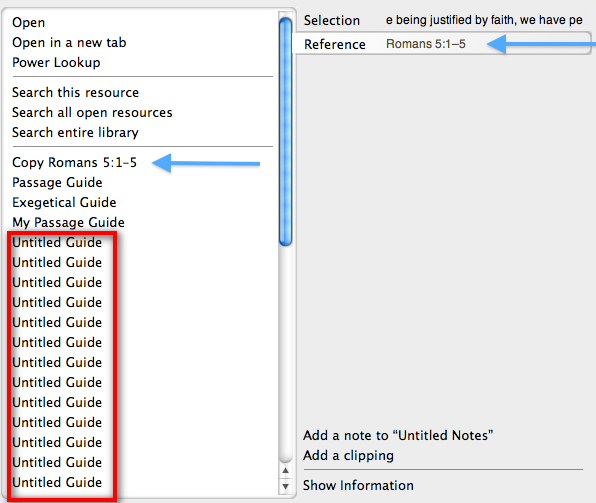
Task: Open the Exegetical Guide entry
Action: click(x=64, y=202)
